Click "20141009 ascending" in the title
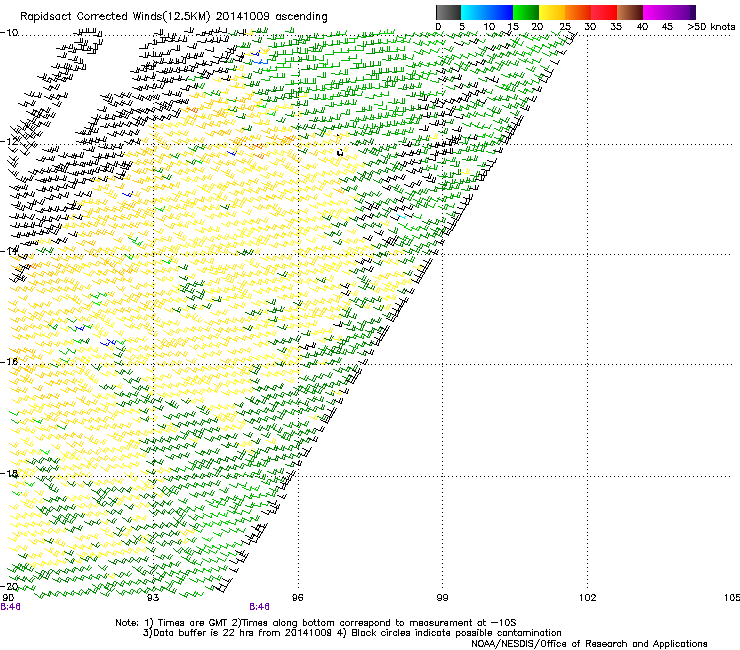 271,17
